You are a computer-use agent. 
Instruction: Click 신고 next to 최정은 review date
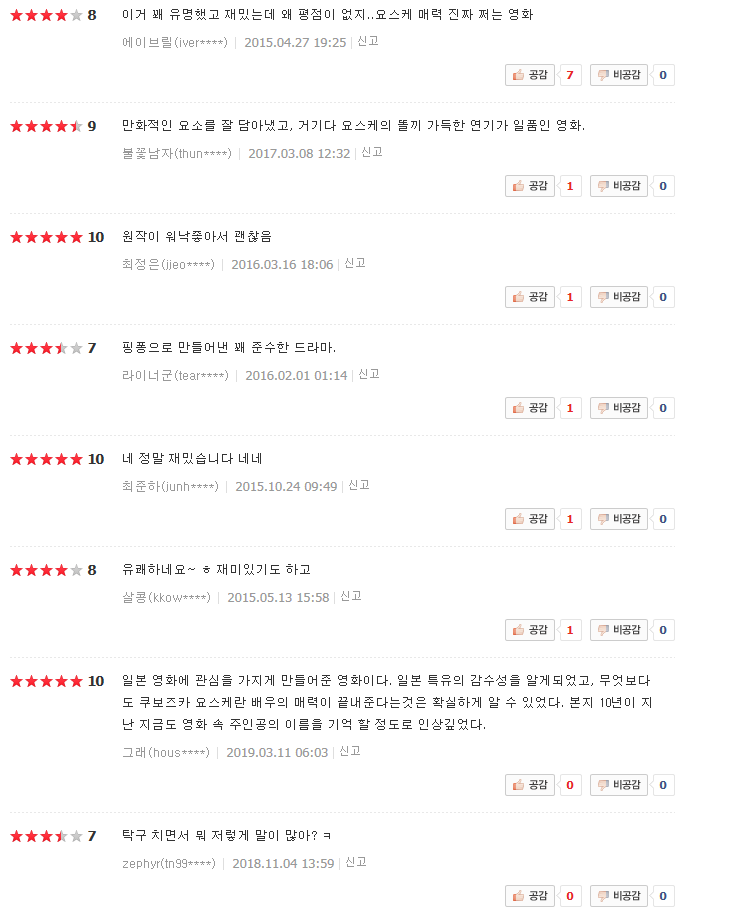coord(355,263)
